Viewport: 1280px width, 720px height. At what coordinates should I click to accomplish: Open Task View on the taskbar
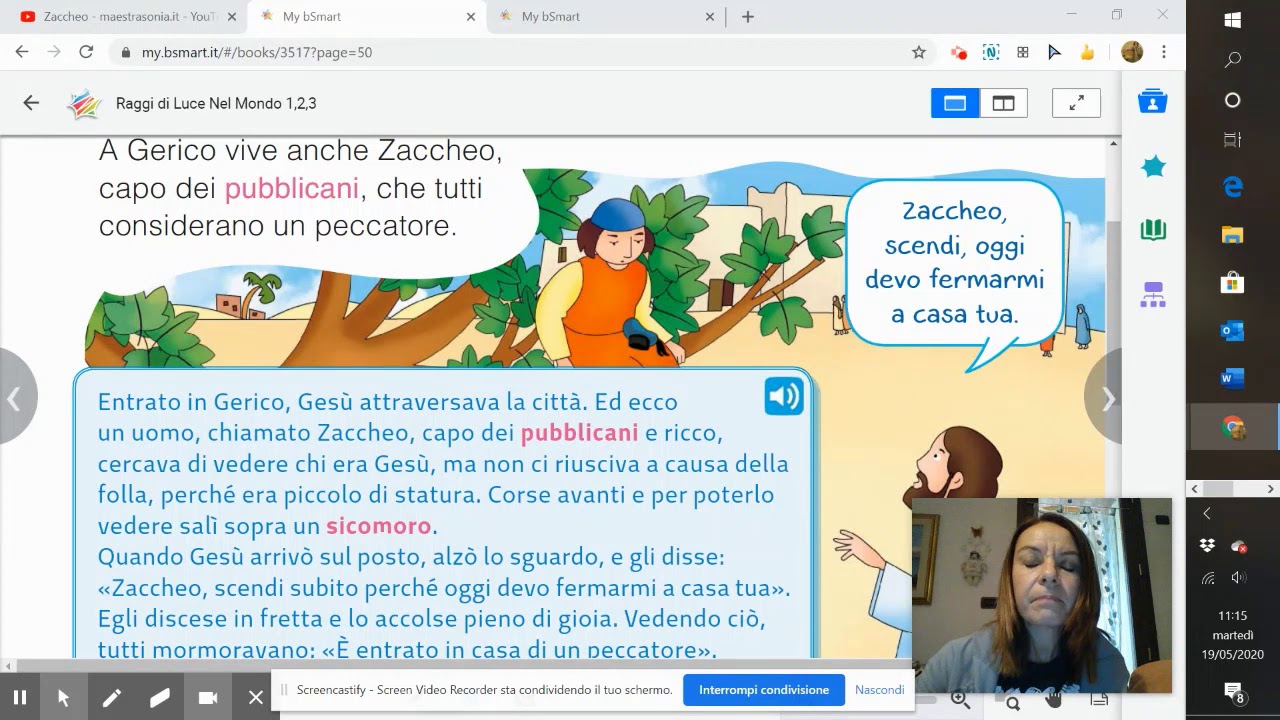pyautogui.click(x=1232, y=140)
